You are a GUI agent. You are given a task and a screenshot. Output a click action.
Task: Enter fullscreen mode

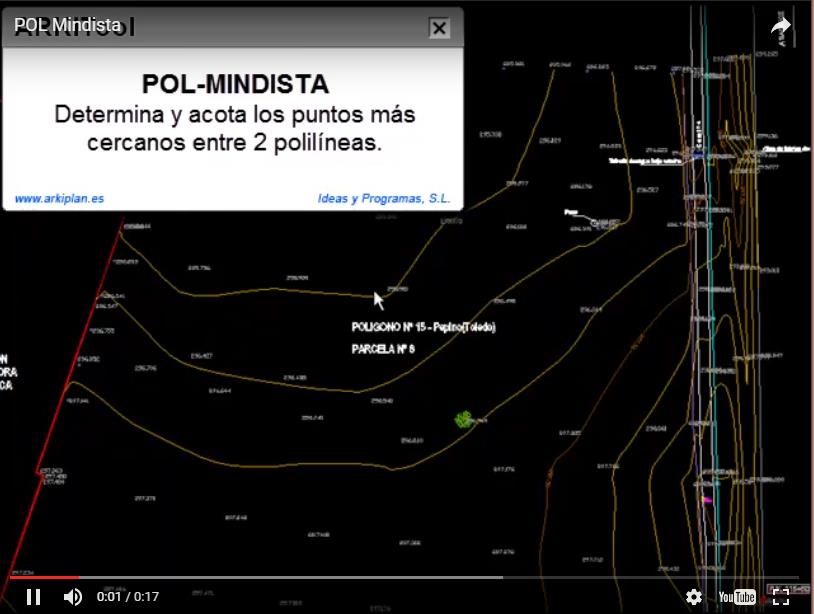tap(781, 597)
